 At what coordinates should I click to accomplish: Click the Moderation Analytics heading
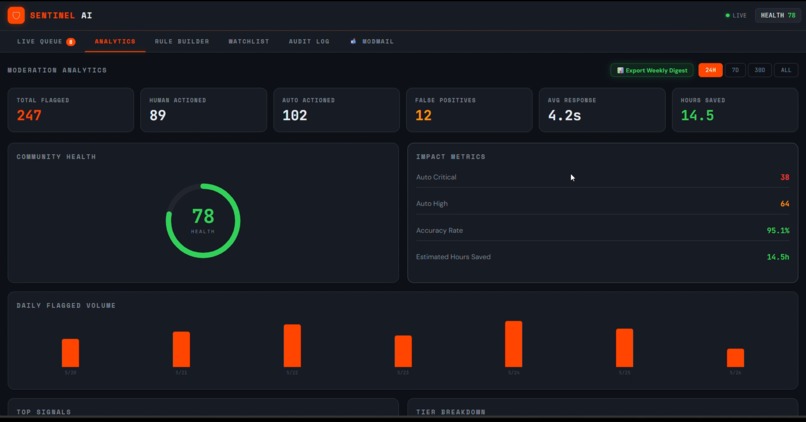pos(57,70)
